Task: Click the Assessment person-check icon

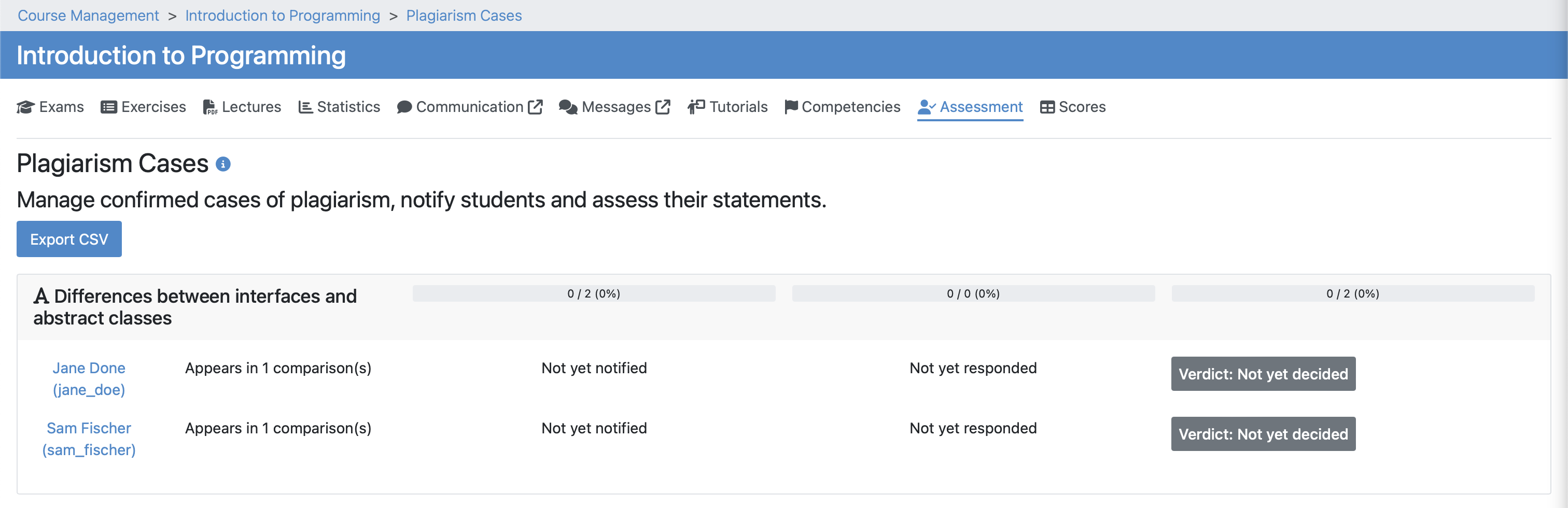Action: pyautogui.click(x=926, y=106)
